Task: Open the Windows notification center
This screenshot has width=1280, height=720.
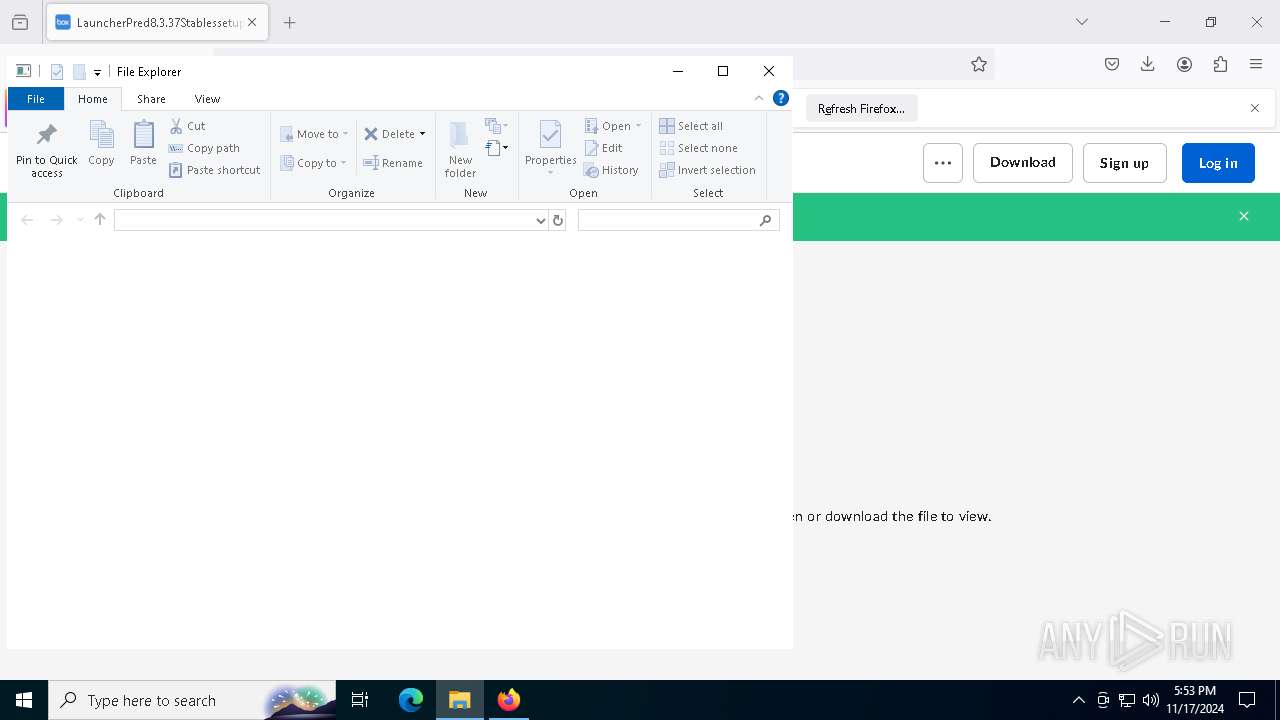Action: coord(1247,700)
